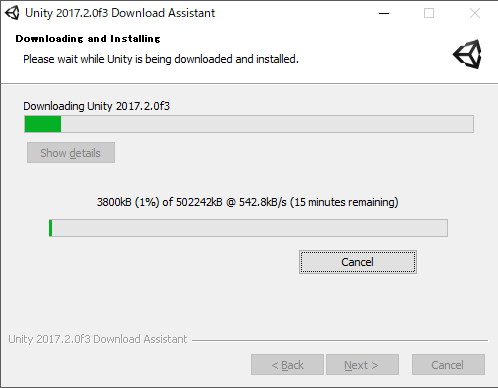This screenshot has width=498, height=388.
Task: Click the Show details button
Action: pyautogui.click(x=71, y=153)
